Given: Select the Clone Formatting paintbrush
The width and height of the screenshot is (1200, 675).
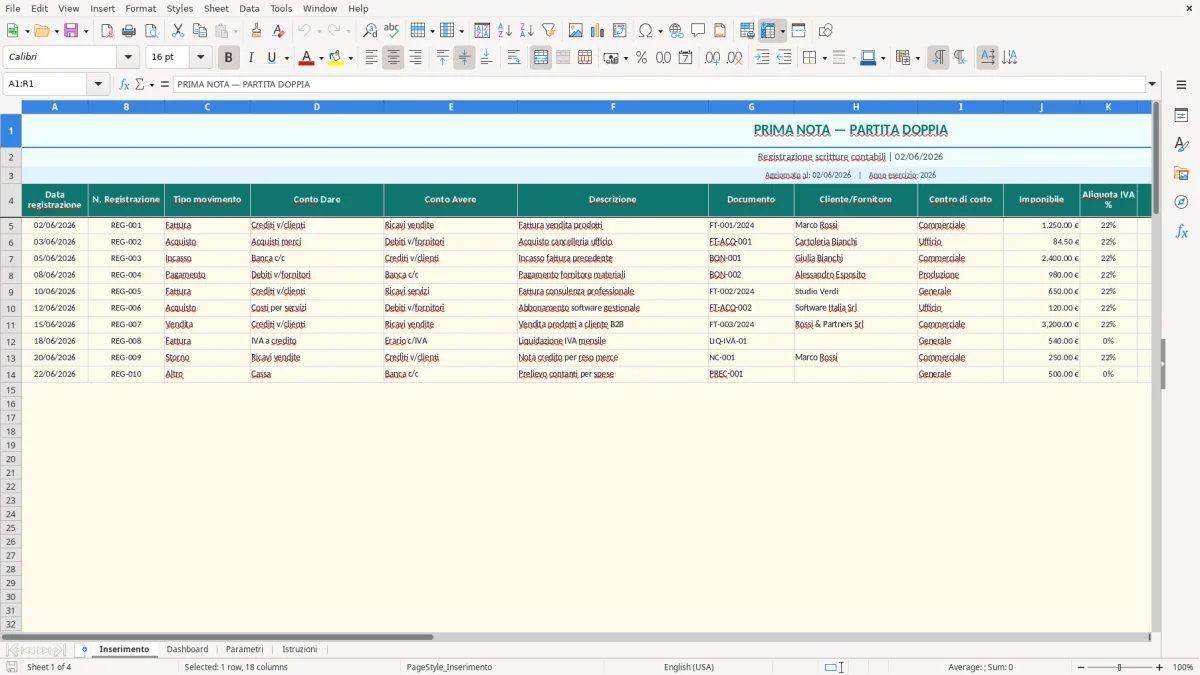Looking at the screenshot, I should (257, 31).
